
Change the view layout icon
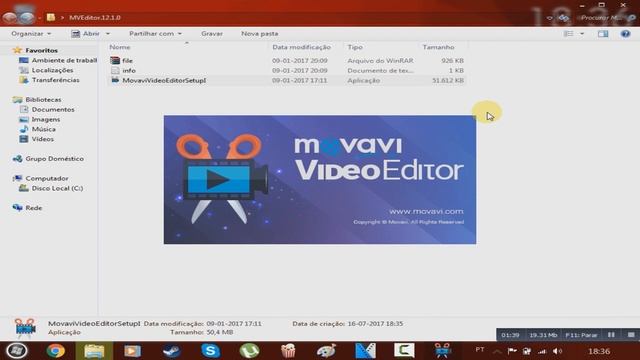[569, 33]
